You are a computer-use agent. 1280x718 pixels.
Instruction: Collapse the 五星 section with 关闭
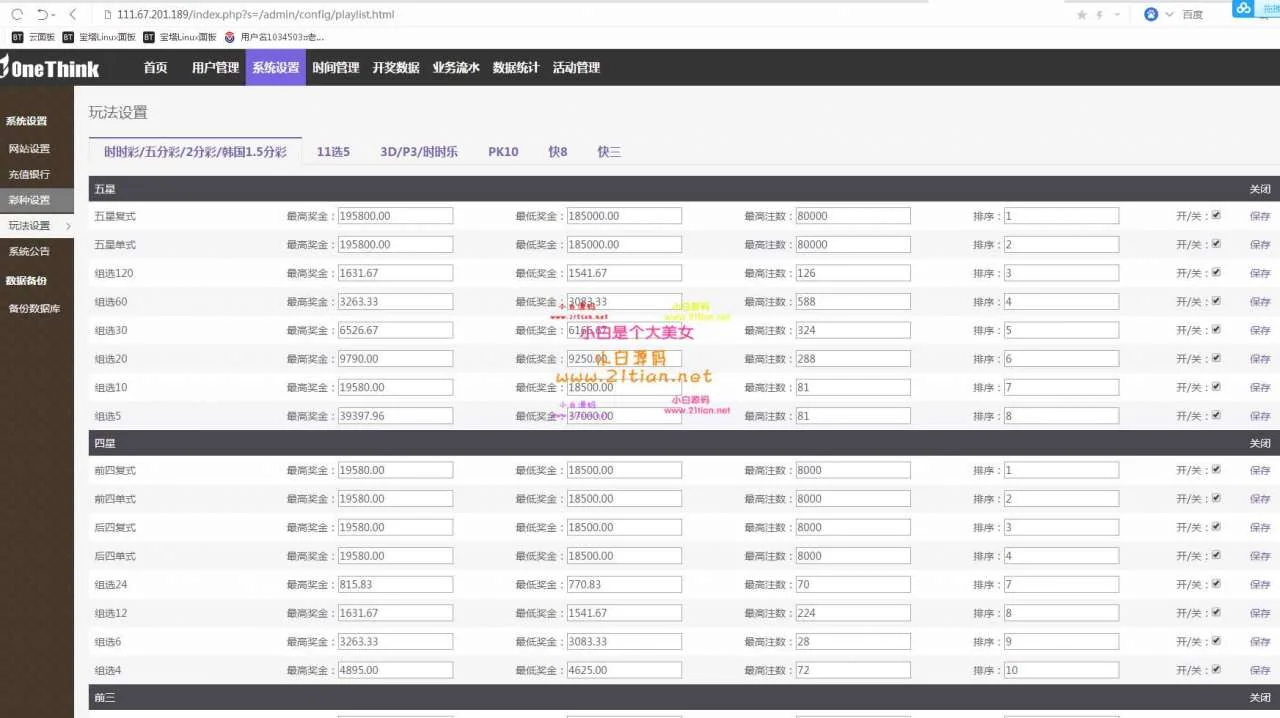pos(1259,189)
